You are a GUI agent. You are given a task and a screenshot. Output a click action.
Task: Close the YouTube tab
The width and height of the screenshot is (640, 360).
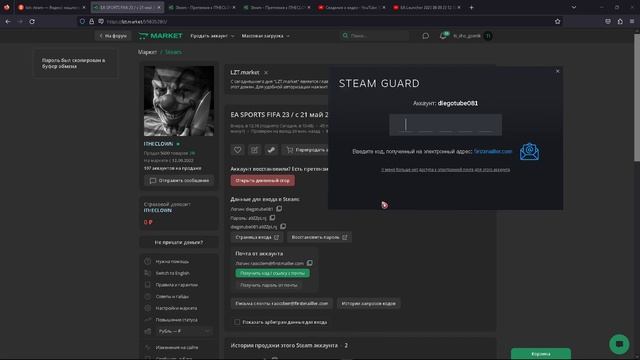tap(384, 7)
